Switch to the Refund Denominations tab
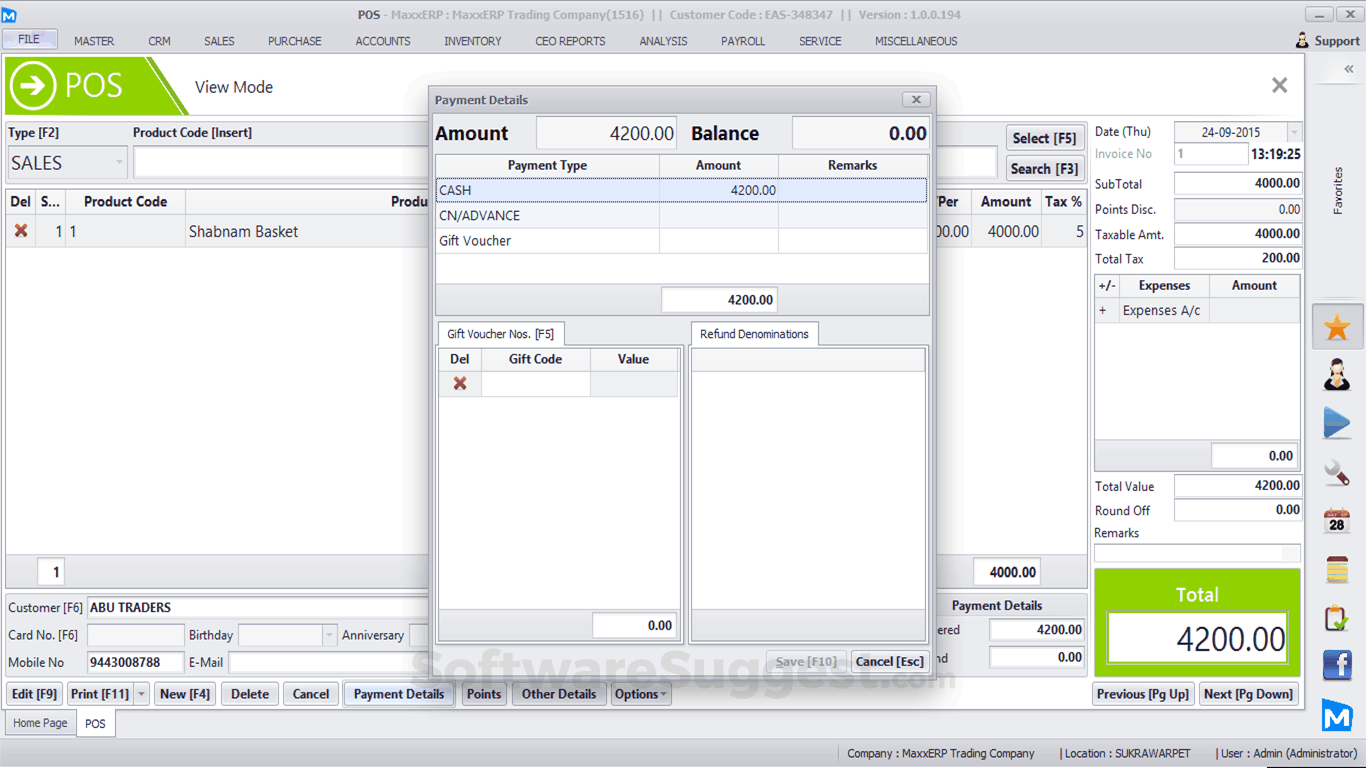This screenshot has height=768, width=1366. (x=754, y=333)
